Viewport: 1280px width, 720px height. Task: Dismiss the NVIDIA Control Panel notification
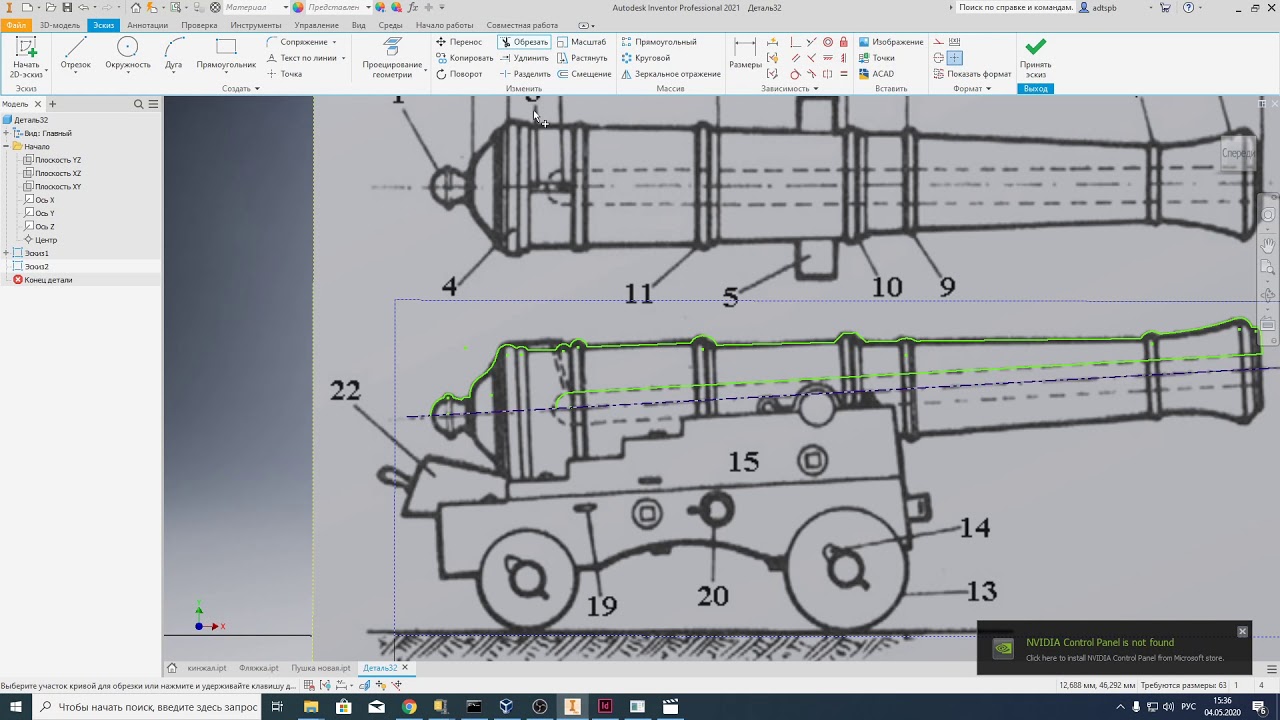tap(1242, 631)
